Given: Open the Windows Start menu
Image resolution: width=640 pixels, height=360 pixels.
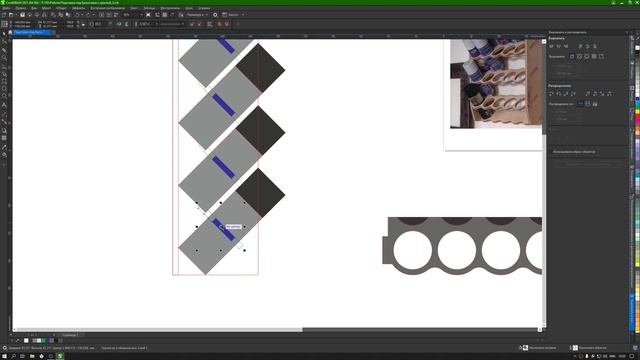Looking at the screenshot, I should click(4, 356).
